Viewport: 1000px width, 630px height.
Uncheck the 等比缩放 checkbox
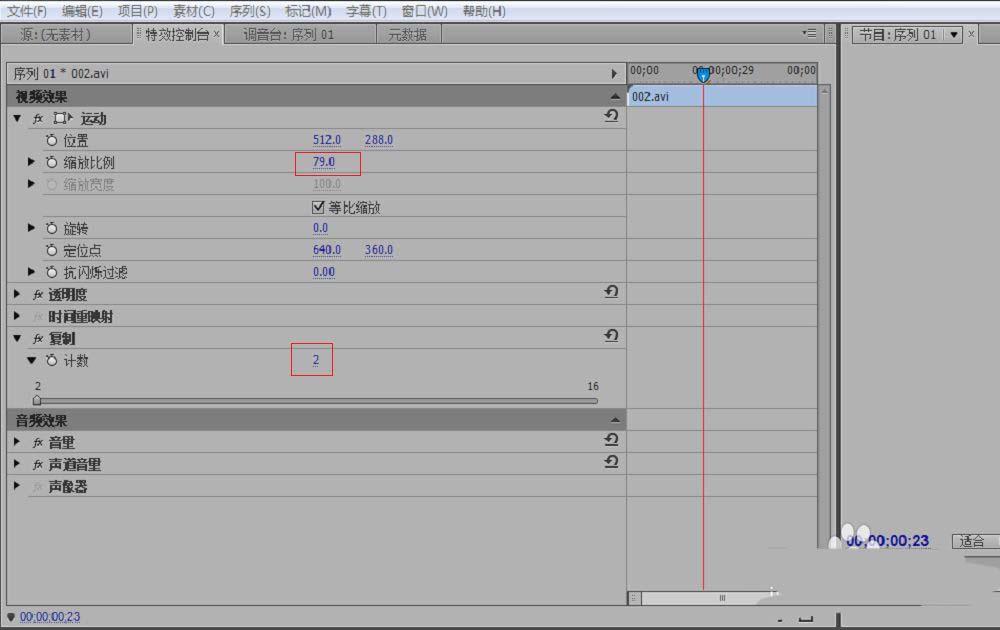pos(319,208)
